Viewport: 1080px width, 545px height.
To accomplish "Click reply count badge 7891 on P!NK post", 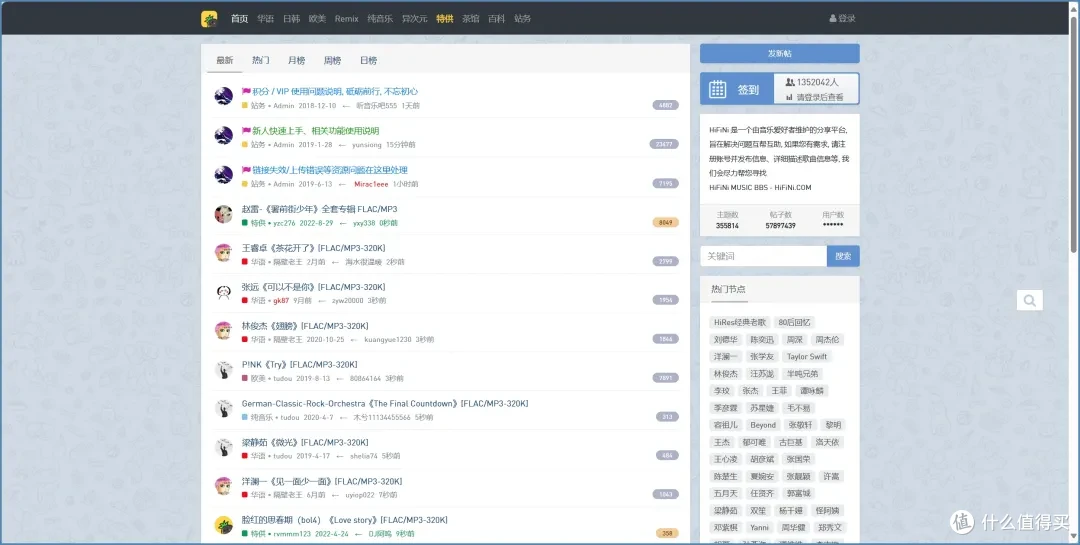I will pyautogui.click(x=665, y=378).
